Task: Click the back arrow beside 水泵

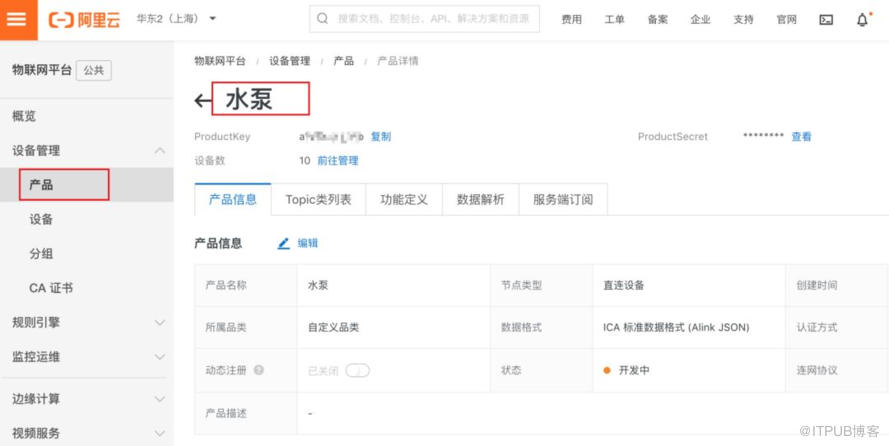Action: [203, 100]
